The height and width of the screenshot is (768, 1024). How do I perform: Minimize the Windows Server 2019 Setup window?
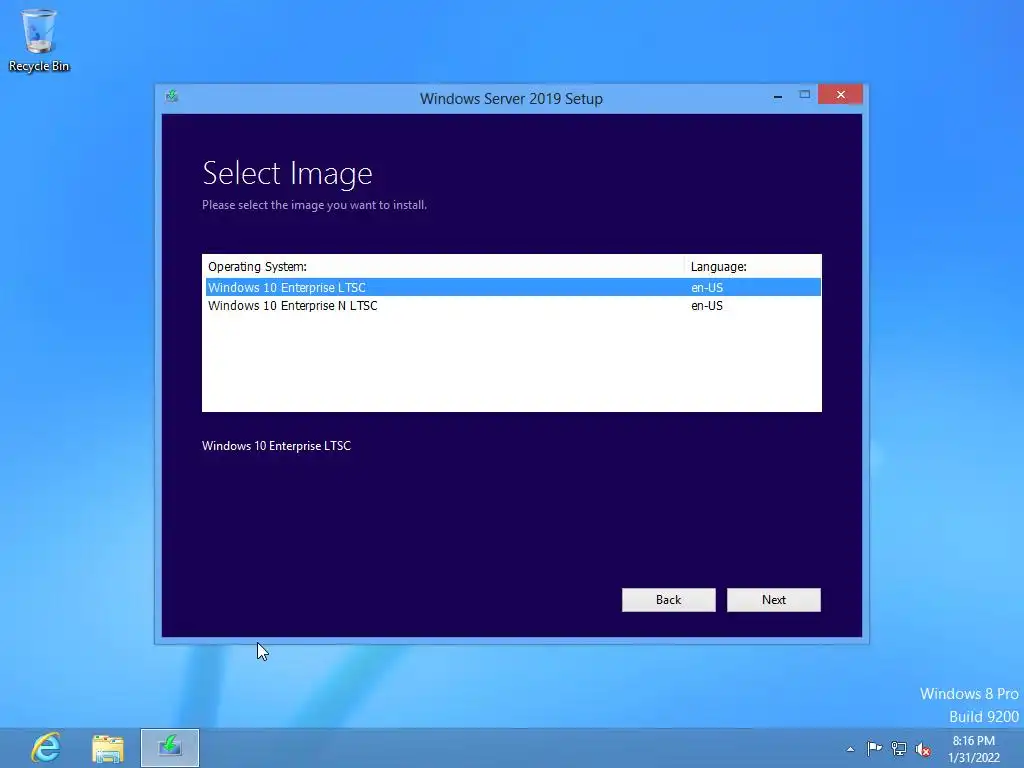777,95
